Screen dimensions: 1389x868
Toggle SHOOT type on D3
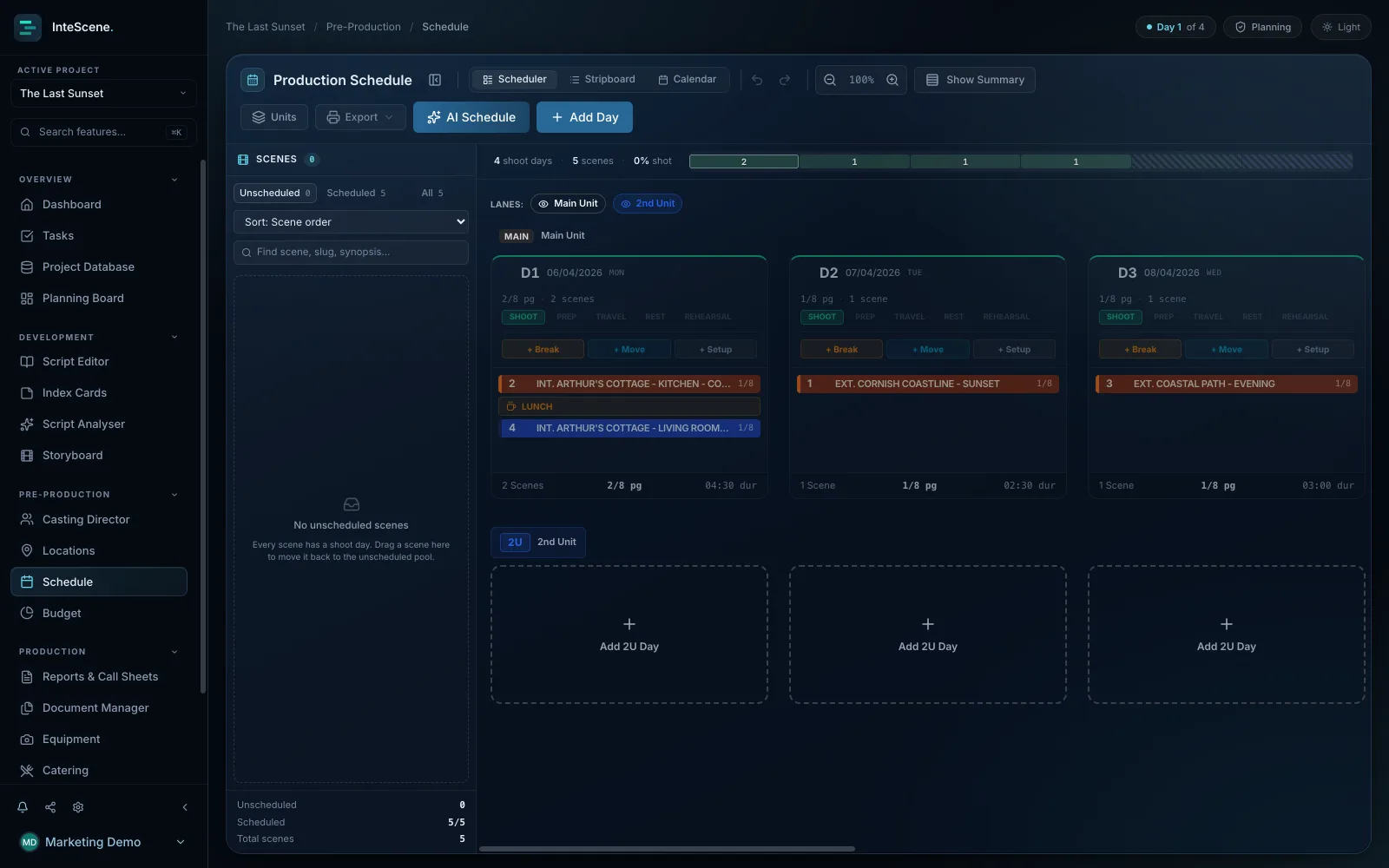pyautogui.click(x=1120, y=317)
